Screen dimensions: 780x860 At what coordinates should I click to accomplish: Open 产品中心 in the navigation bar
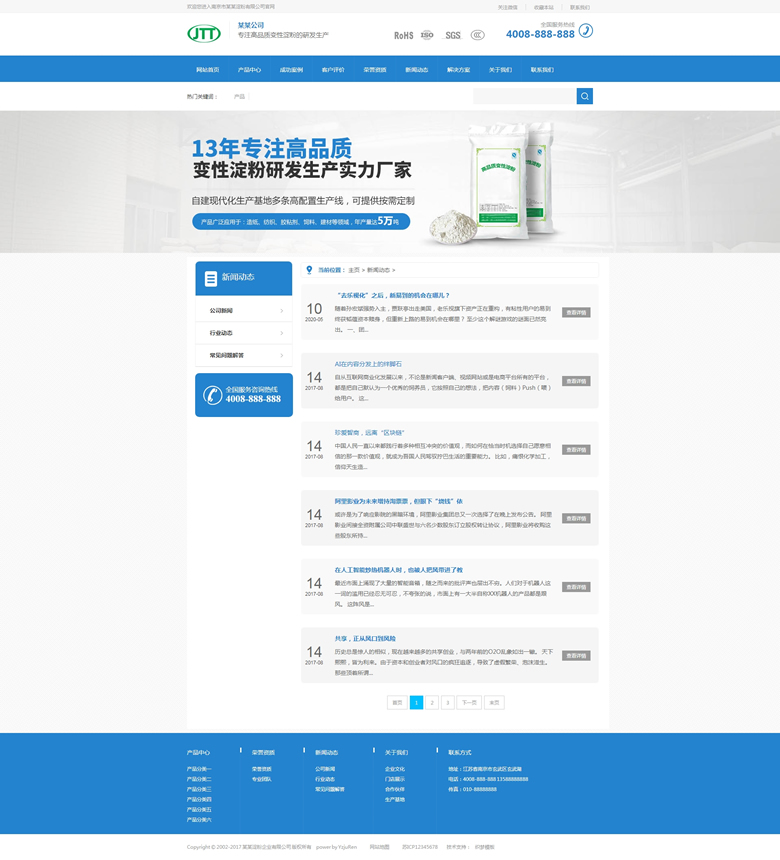(x=249, y=70)
